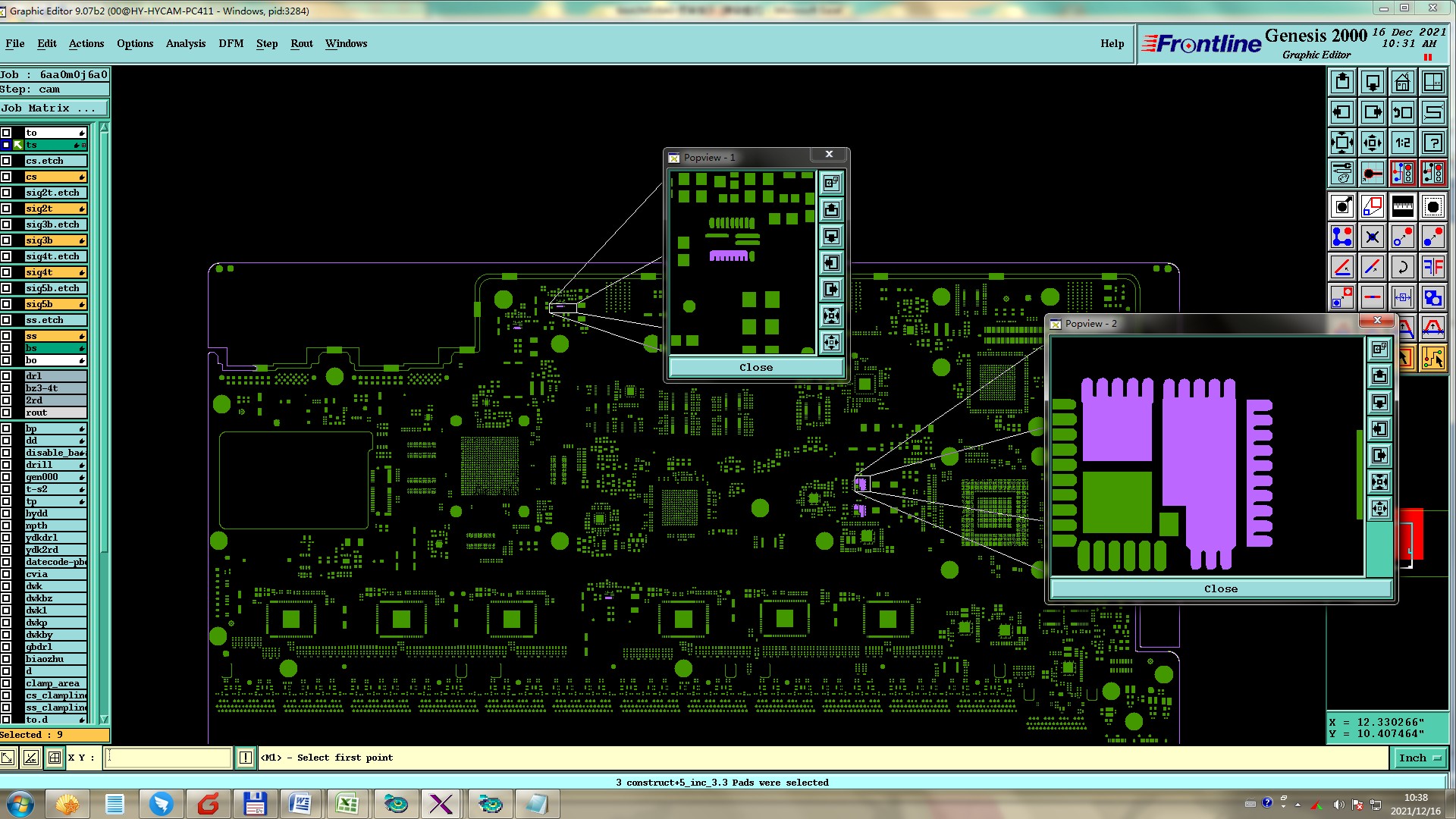The image size is (1456, 819).
Task: Open the Analysis menu
Action: pyautogui.click(x=186, y=43)
